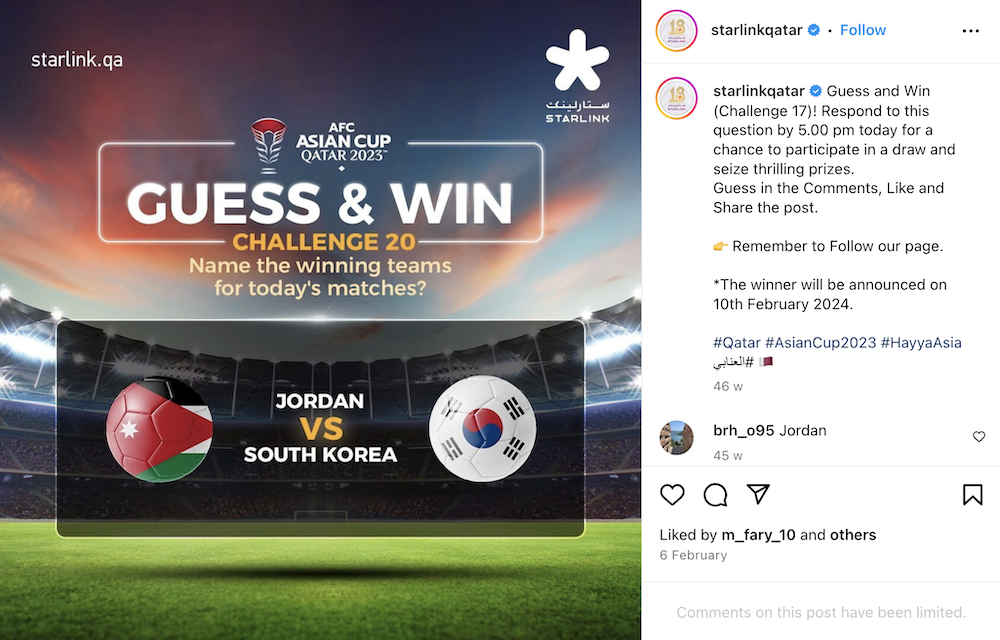This screenshot has height=640, width=1000.
Task: Click the verified badge in the header
Action: coord(814,30)
